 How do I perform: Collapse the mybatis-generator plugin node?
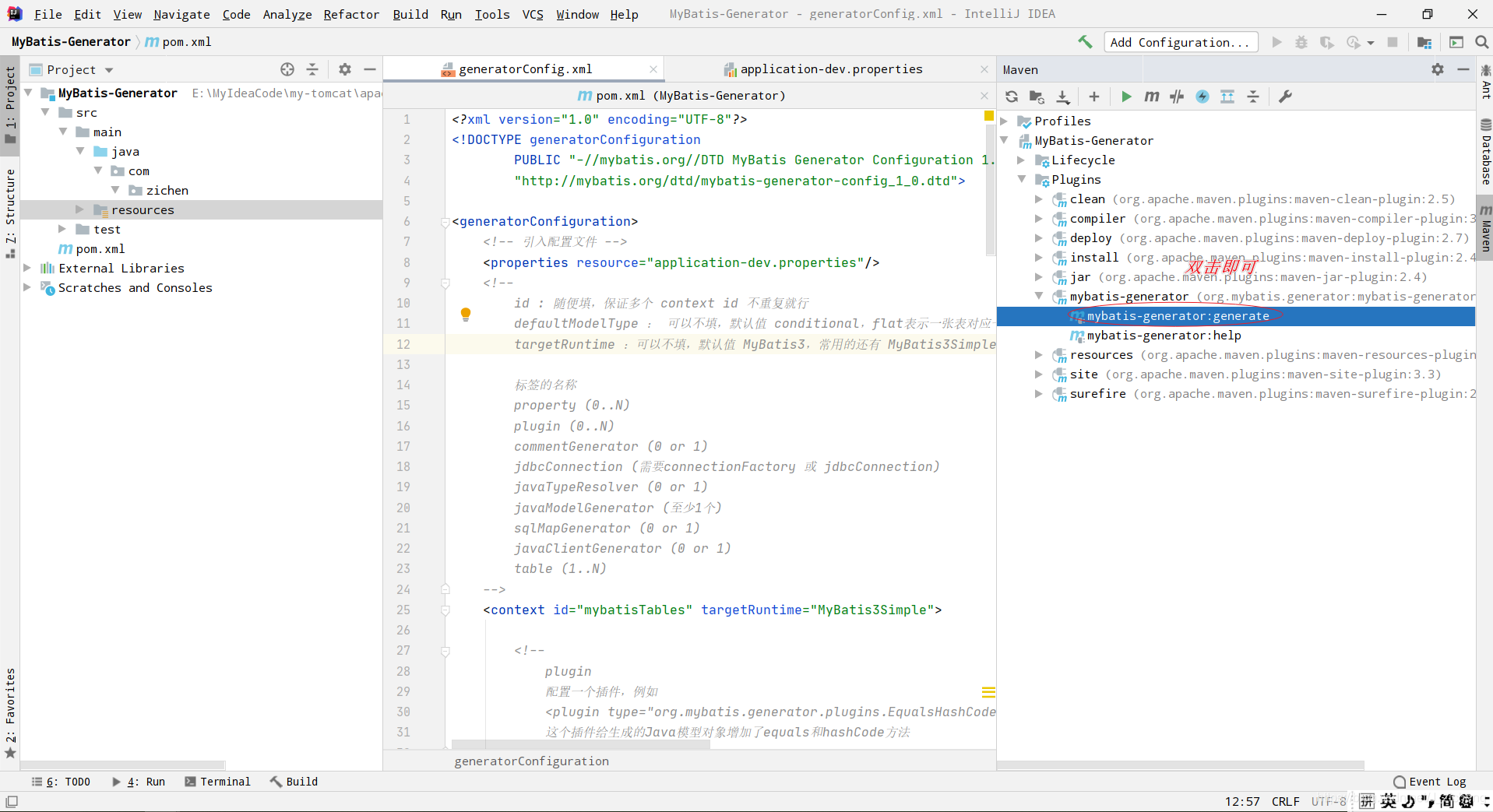tap(1039, 296)
